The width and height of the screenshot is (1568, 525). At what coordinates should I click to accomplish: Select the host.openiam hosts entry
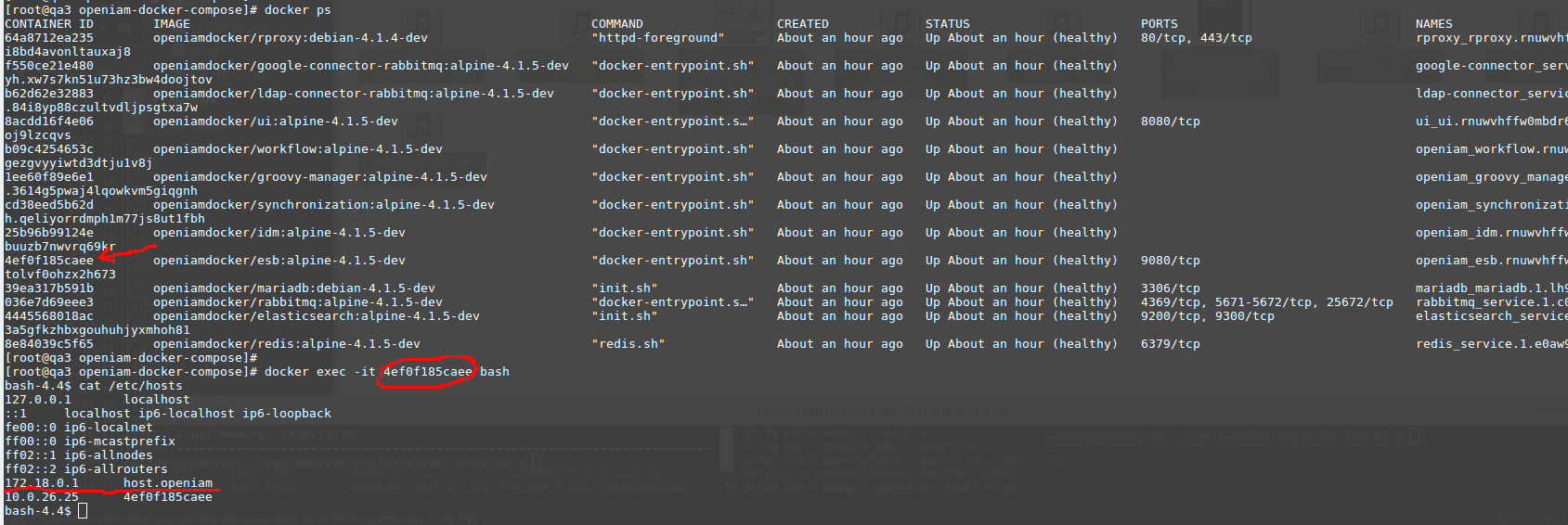tap(167, 483)
